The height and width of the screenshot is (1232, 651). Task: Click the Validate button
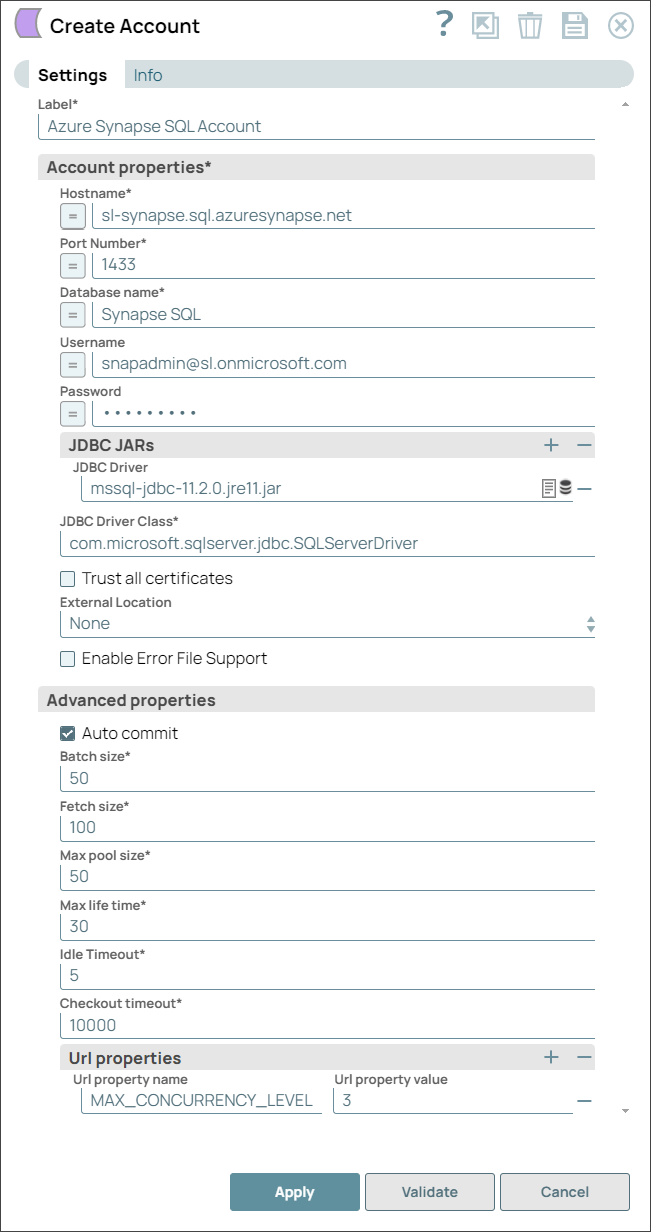point(430,1191)
